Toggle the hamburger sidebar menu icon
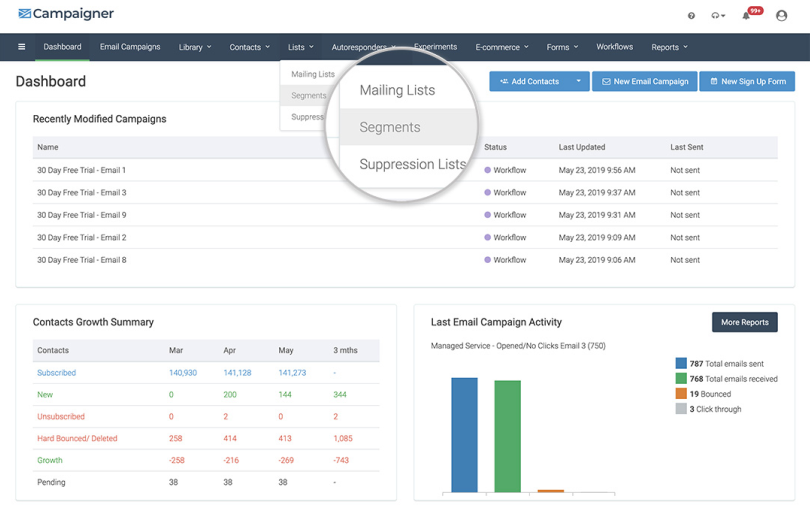The height and width of the screenshot is (530, 810). click(x=22, y=47)
